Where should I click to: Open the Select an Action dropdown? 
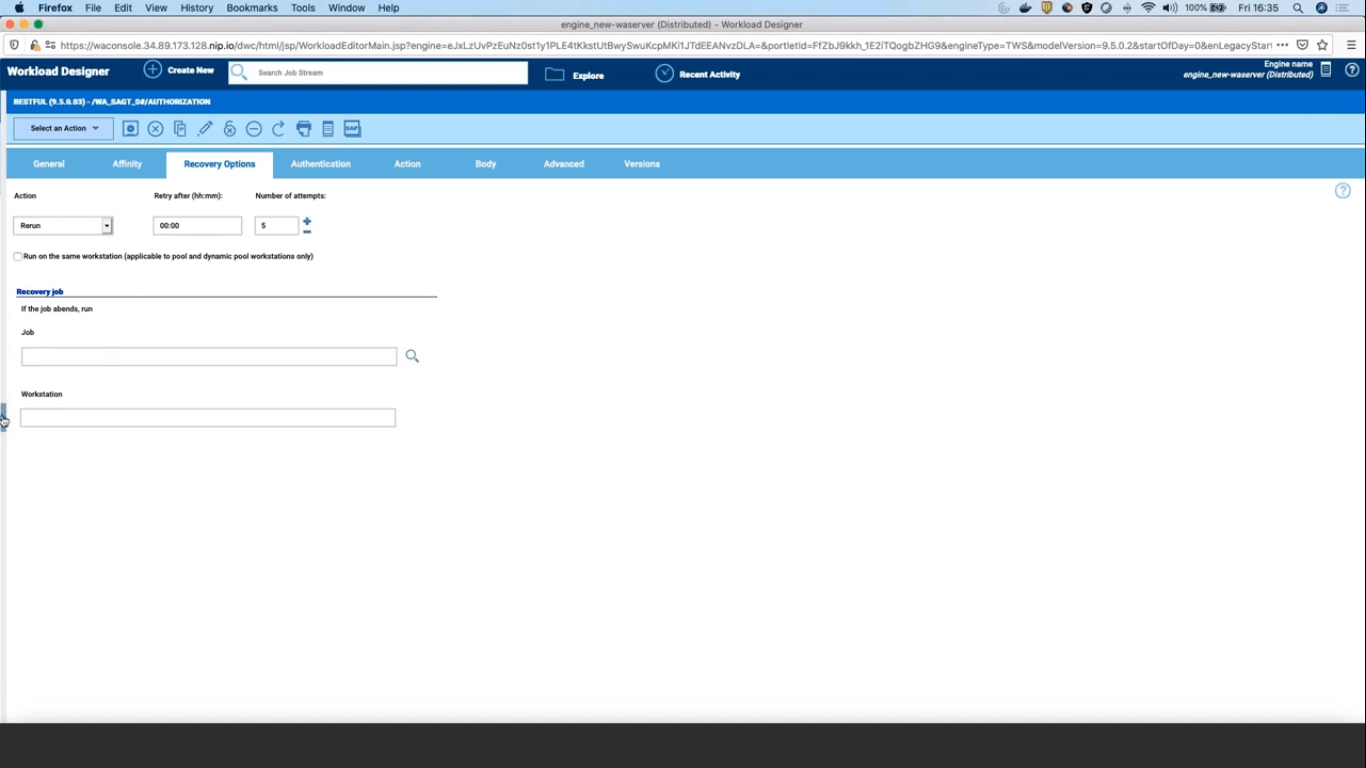[x=63, y=129]
